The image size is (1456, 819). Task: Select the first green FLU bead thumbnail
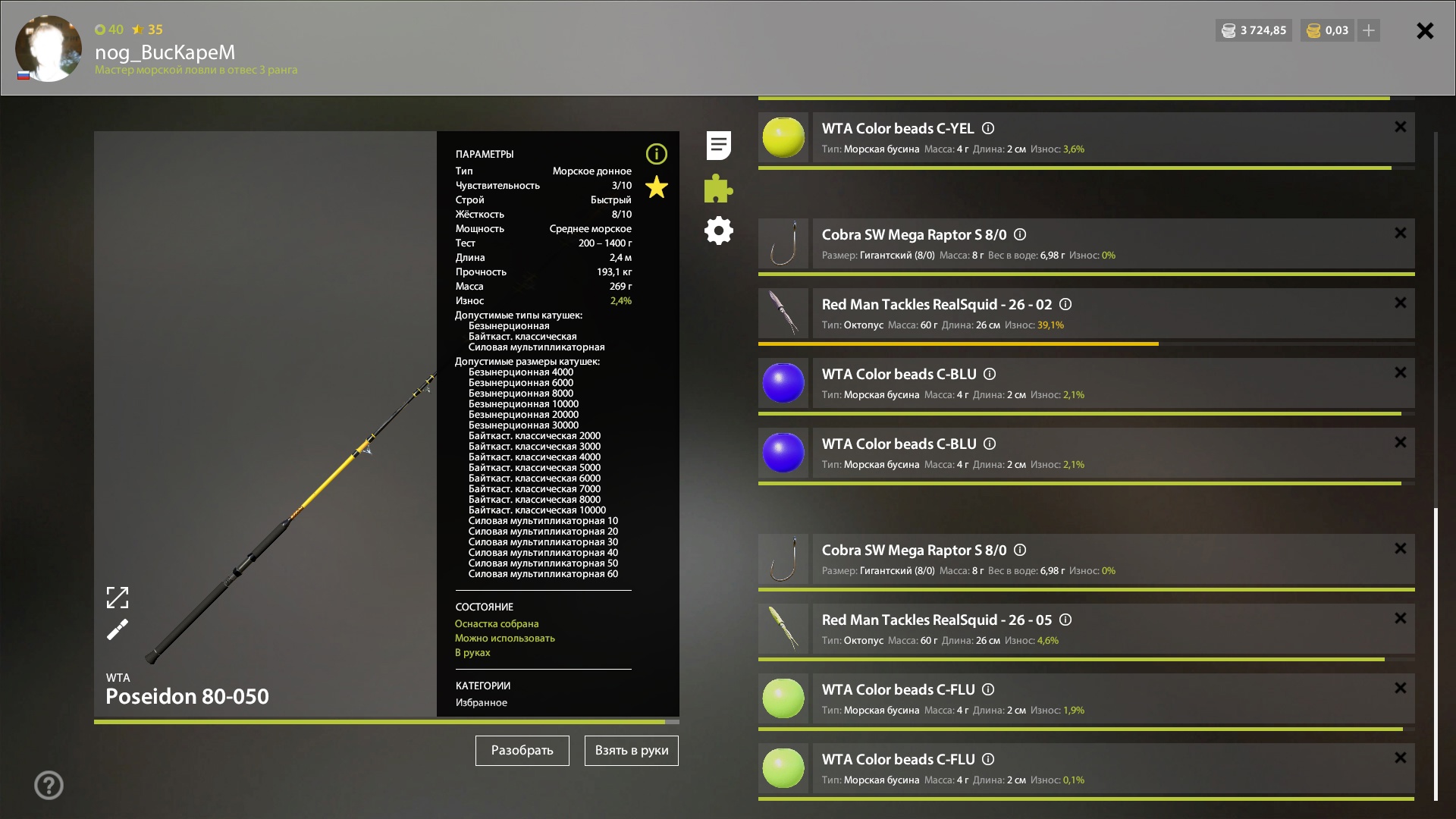point(783,698)
